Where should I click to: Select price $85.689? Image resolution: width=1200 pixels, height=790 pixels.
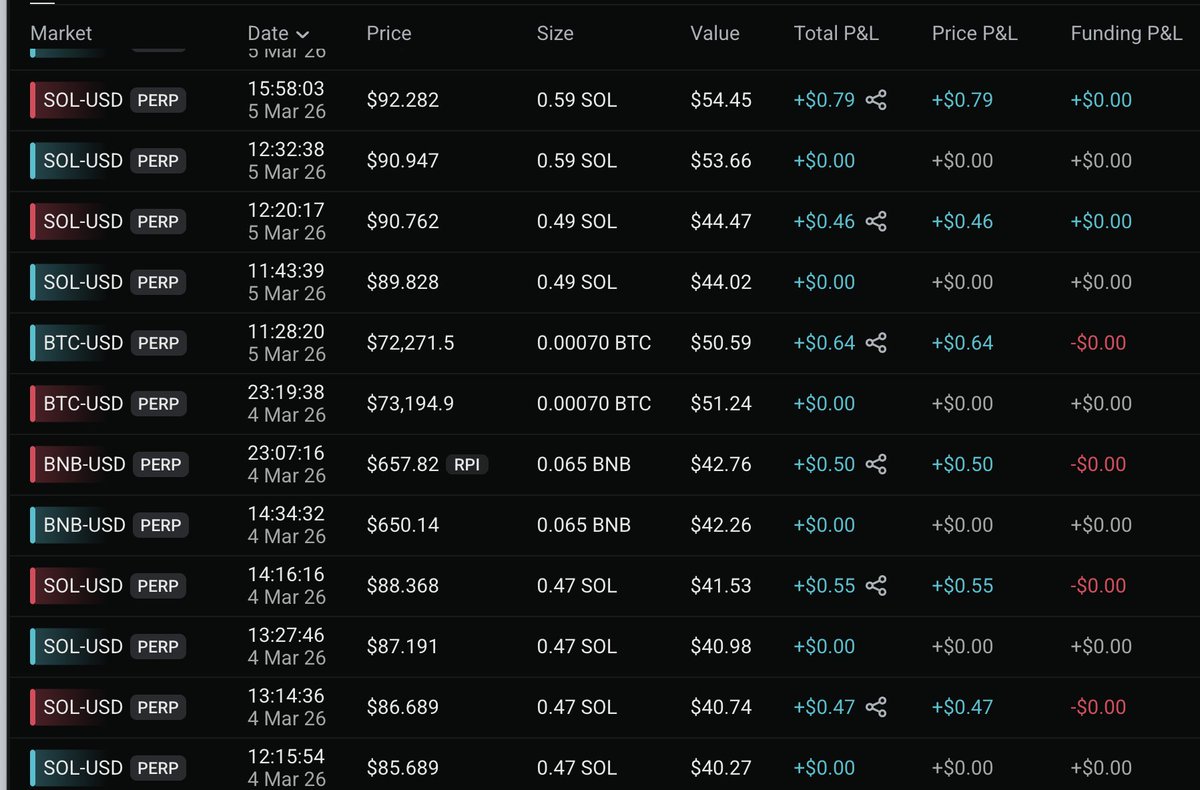(x=403, y=768)
